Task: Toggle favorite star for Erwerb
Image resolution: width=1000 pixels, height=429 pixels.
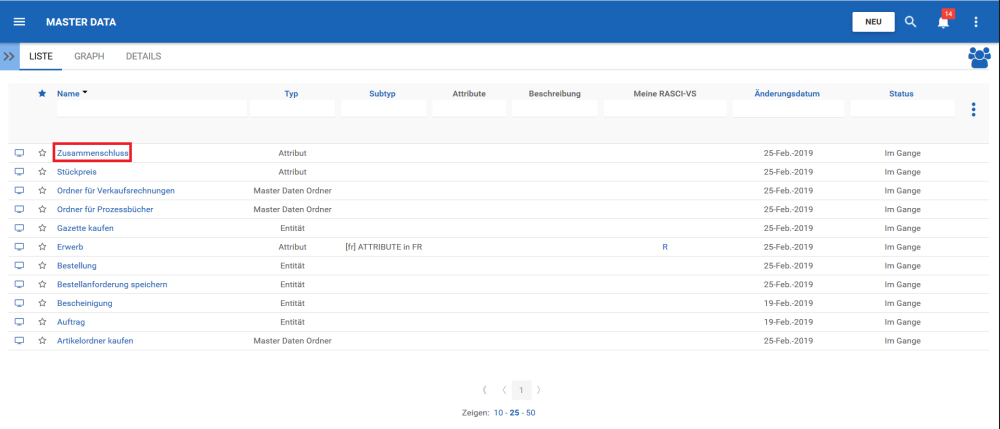Action: coord(42,247)
